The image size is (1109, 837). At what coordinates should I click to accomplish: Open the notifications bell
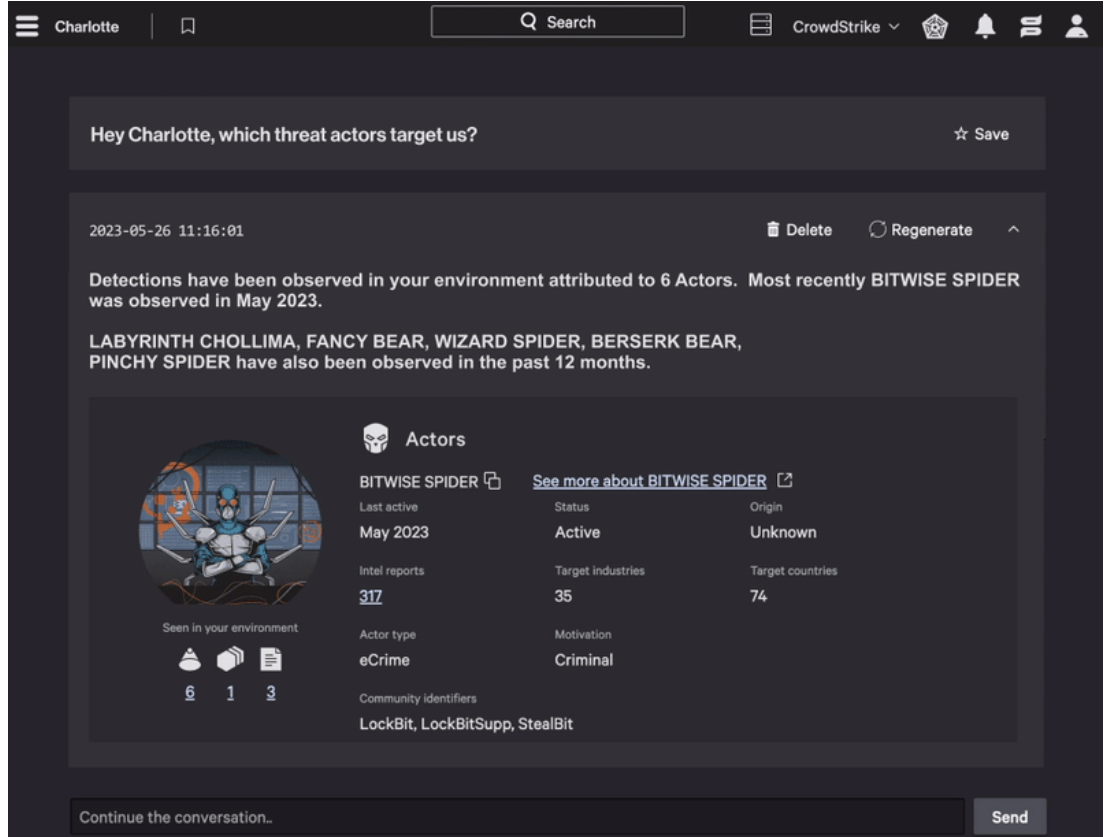tap(986, 26)
